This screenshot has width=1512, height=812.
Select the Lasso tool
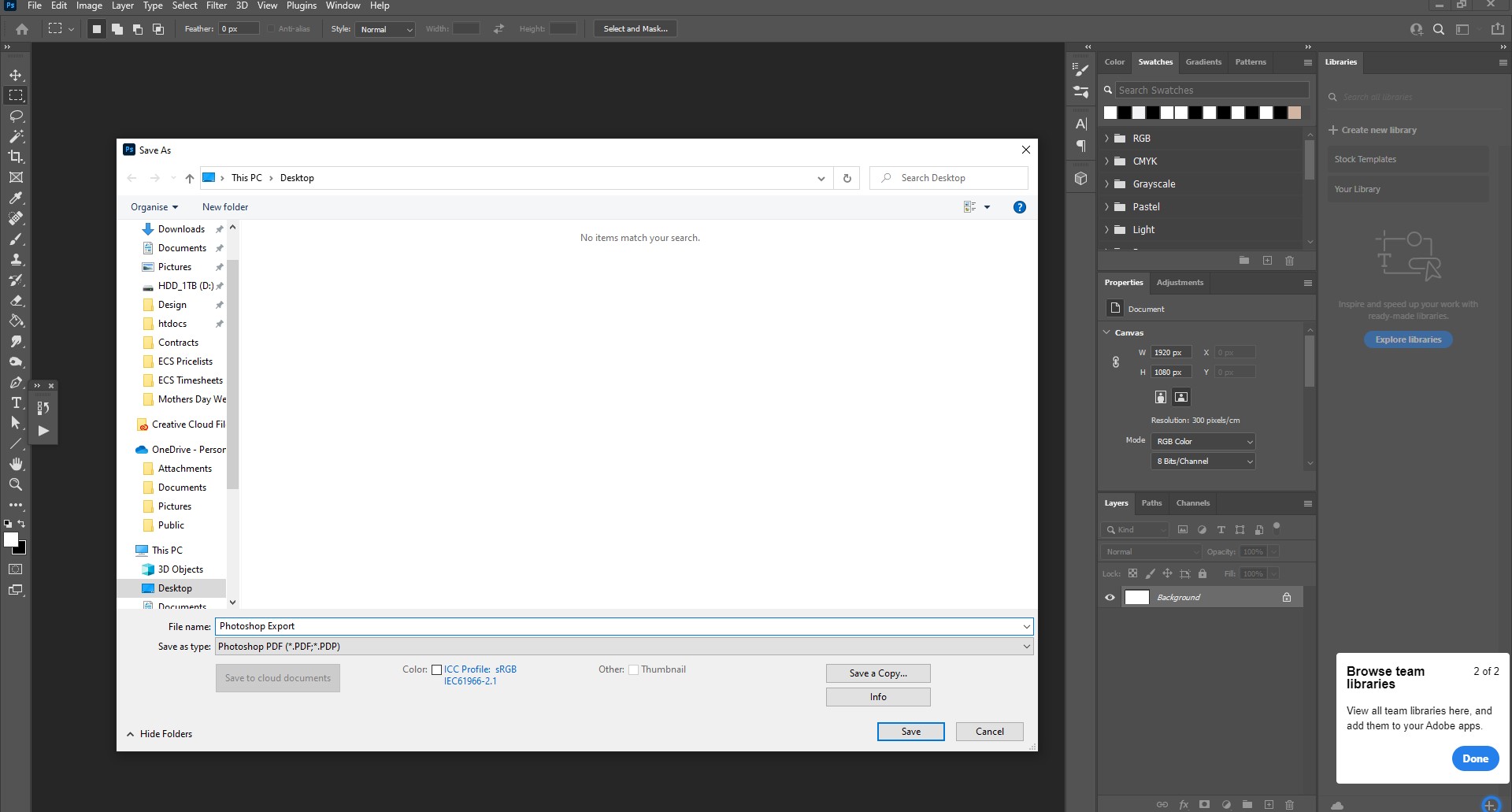point(16,116)
